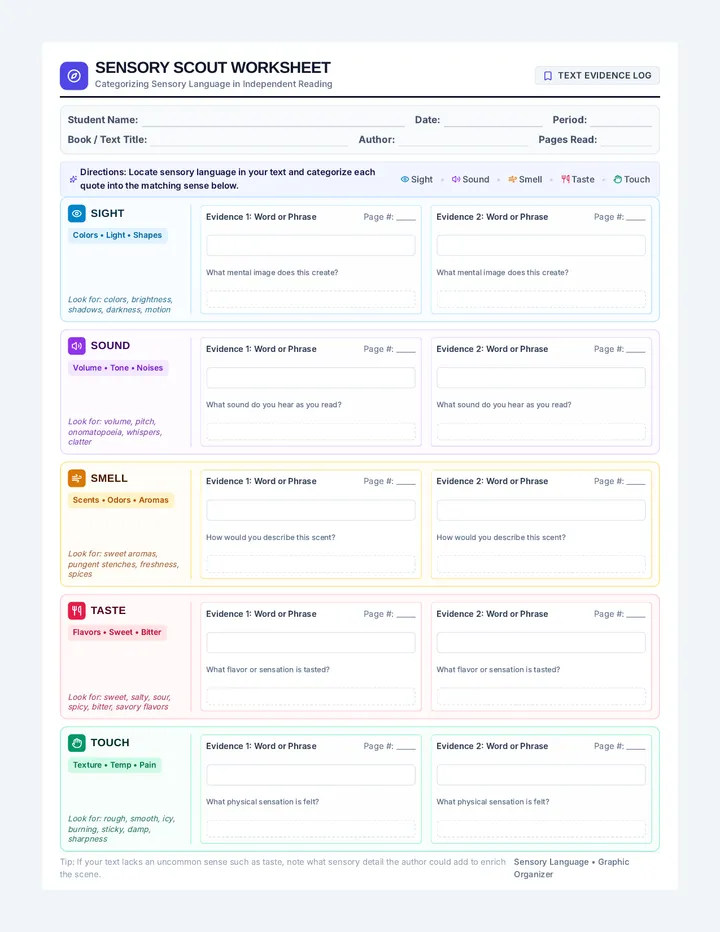Click 'Sensory Language • Graphic Organizer' footer text

pyautogui.click(x=571, y=868)
